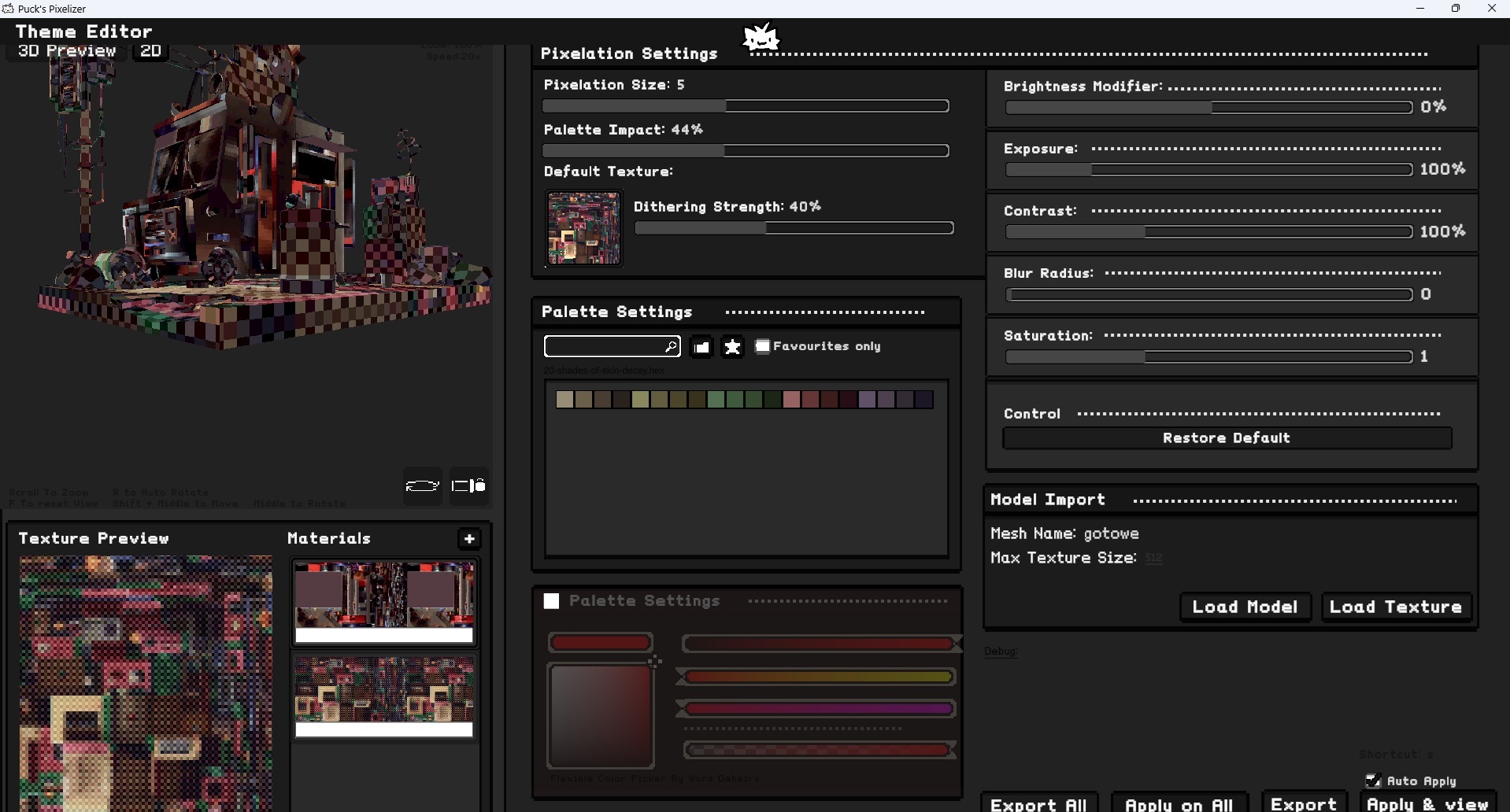Click the Load Texture button
The width and height of the screenshot is (1510, 812).
1397,607
